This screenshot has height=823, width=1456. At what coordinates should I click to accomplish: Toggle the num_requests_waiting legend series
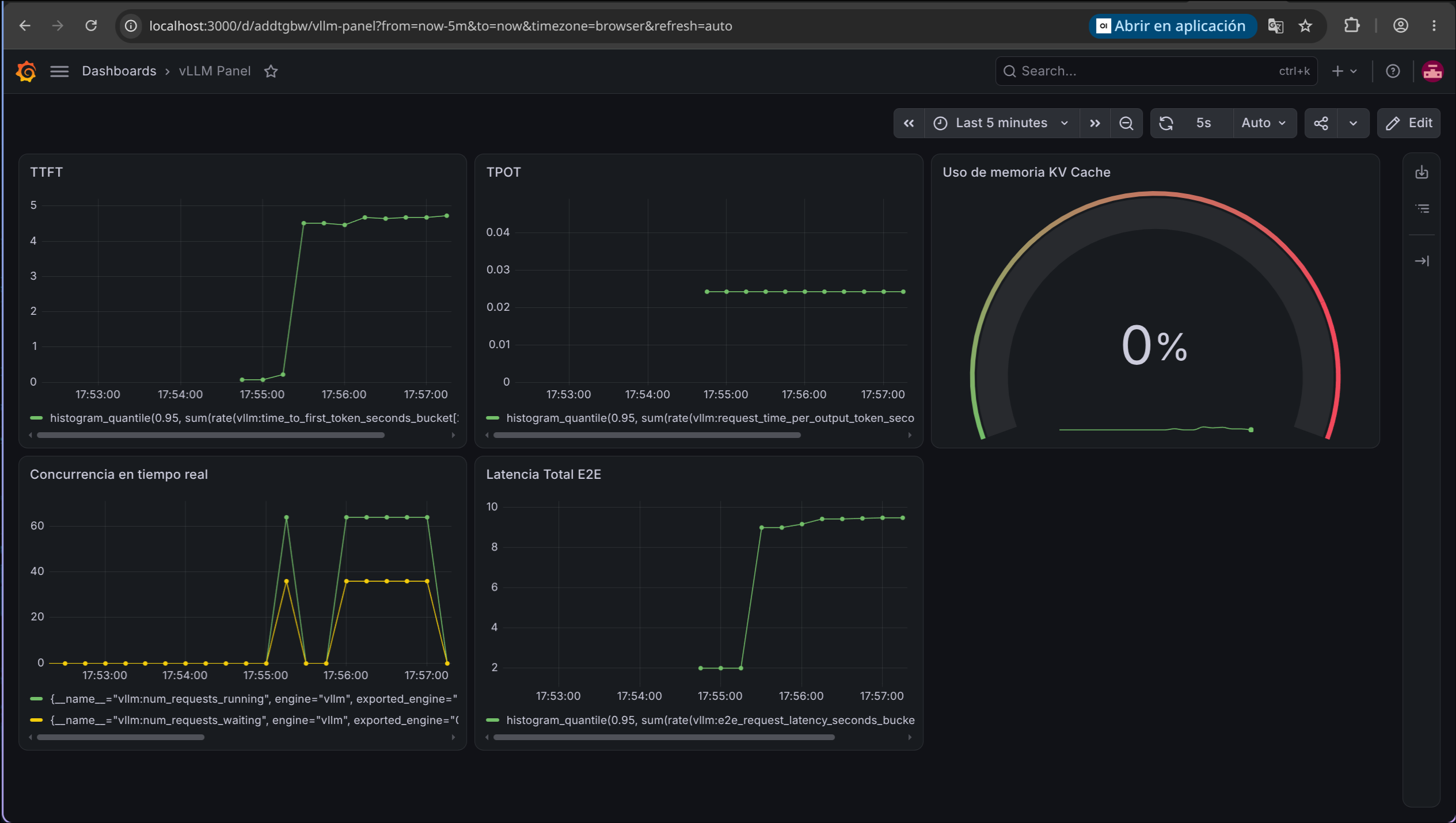[254, 720]
